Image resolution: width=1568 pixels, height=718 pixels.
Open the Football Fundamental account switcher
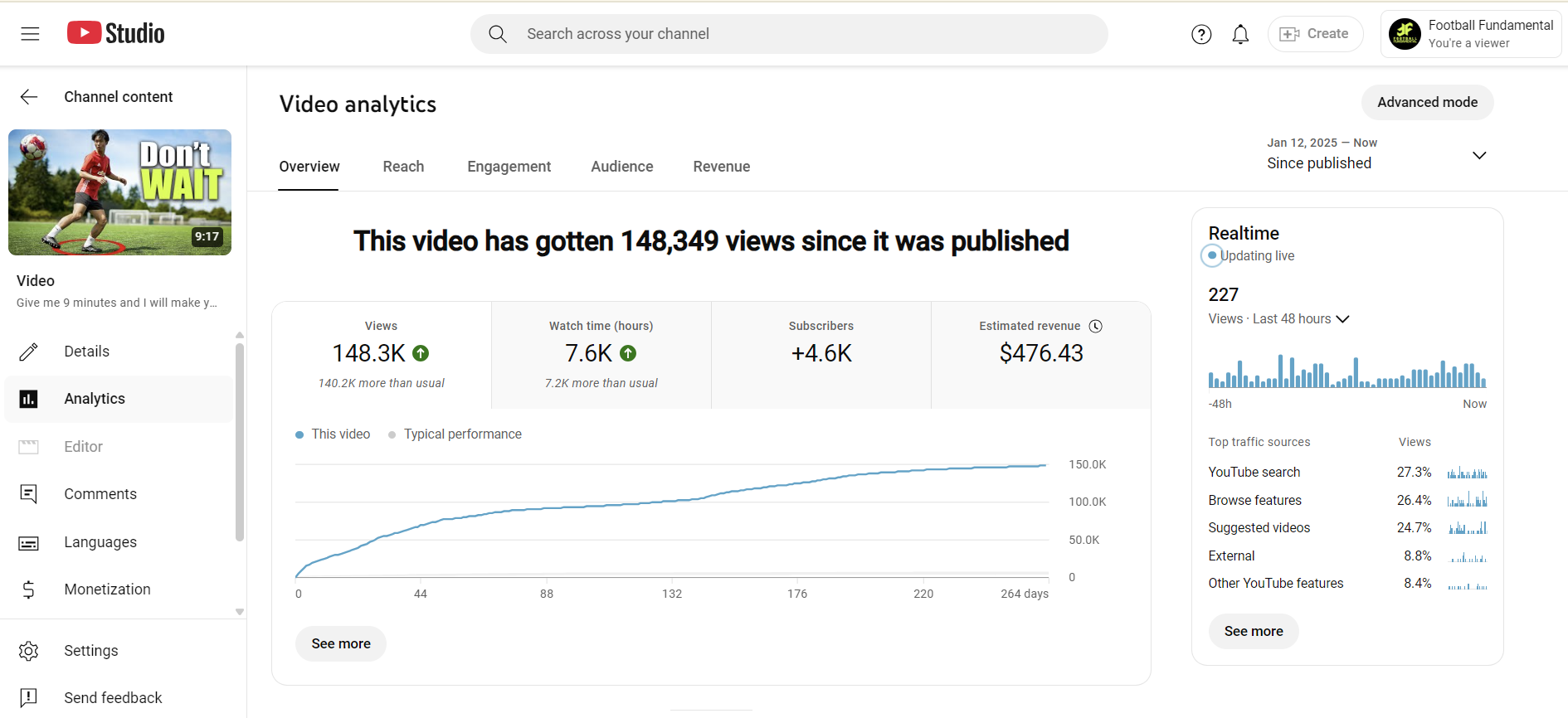coord(1470,34)
